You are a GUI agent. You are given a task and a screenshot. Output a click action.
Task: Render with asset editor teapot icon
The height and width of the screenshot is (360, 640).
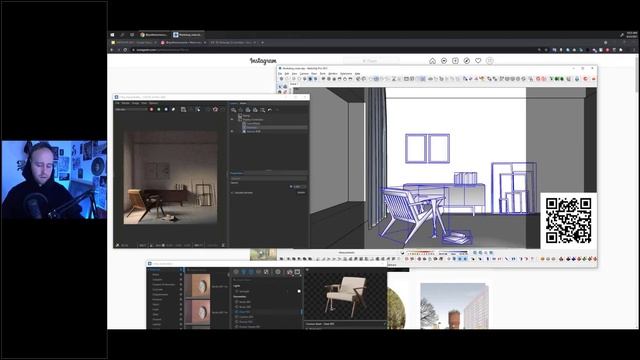tap(290, 272)
